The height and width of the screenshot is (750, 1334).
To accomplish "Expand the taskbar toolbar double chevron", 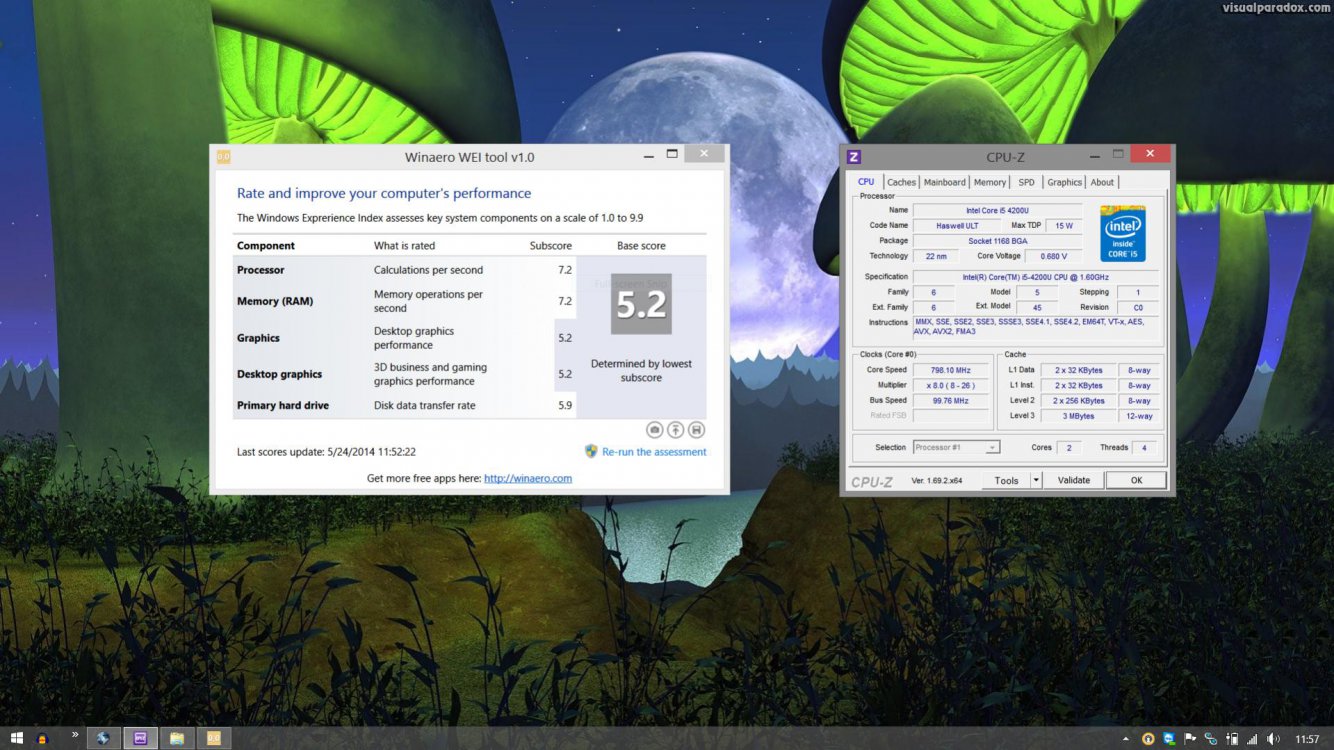I will point(75,734).
